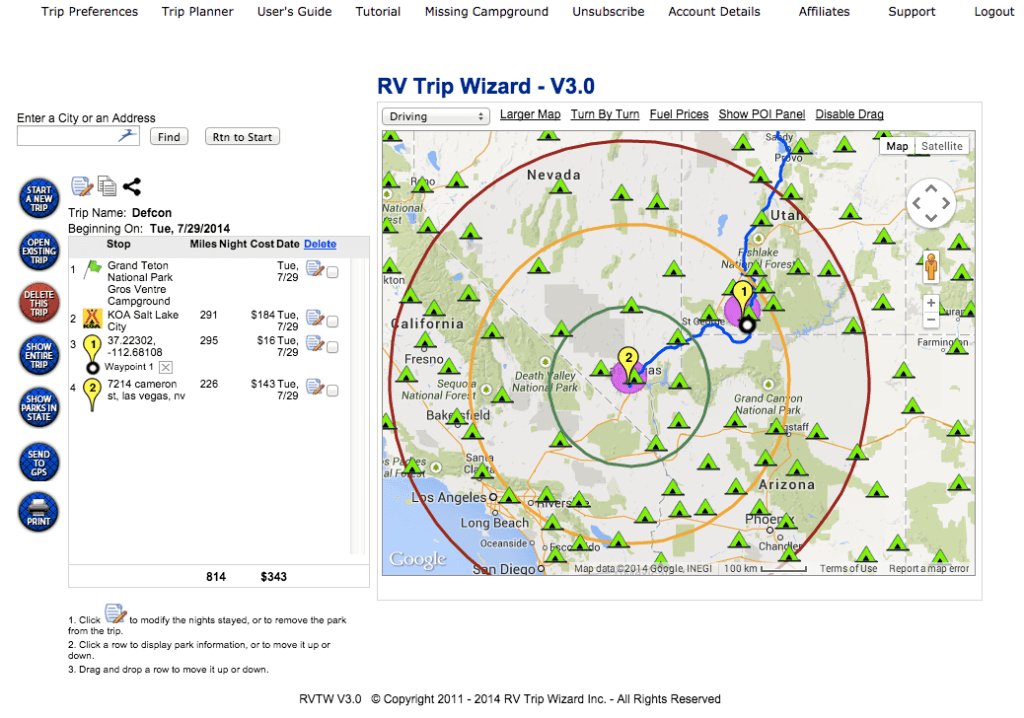Check the delete box for 7214 cameron st

click(332, 391)
